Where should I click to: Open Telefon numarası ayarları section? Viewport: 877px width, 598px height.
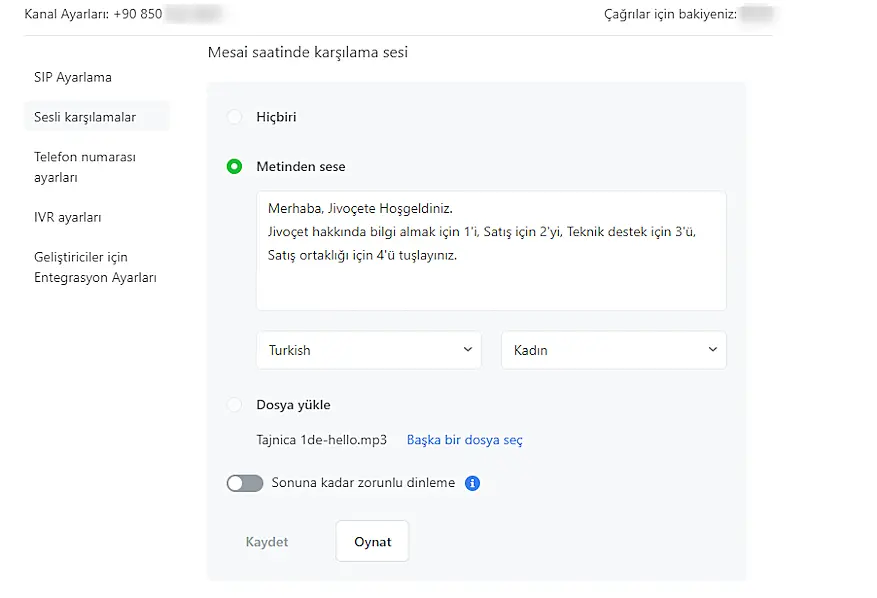pyautogui.click(x=85, y=167)
